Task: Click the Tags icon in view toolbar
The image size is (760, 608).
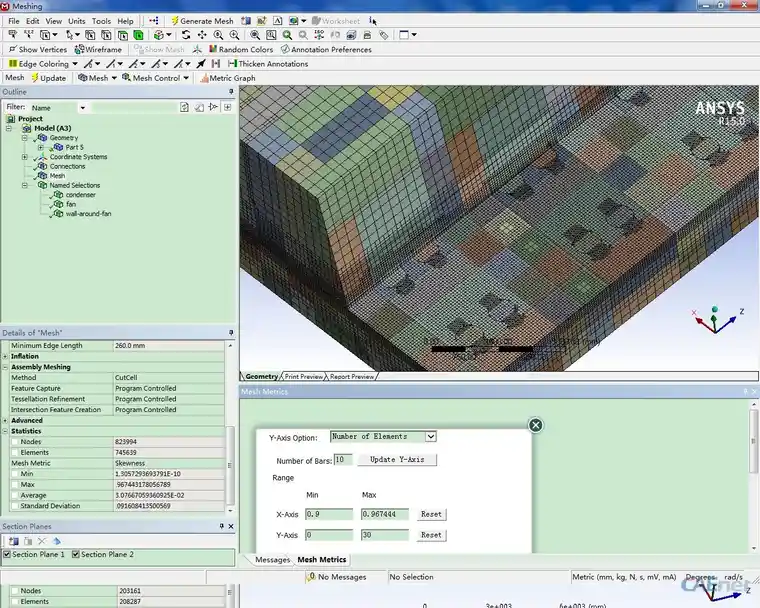Action: [x=384, y=35]
